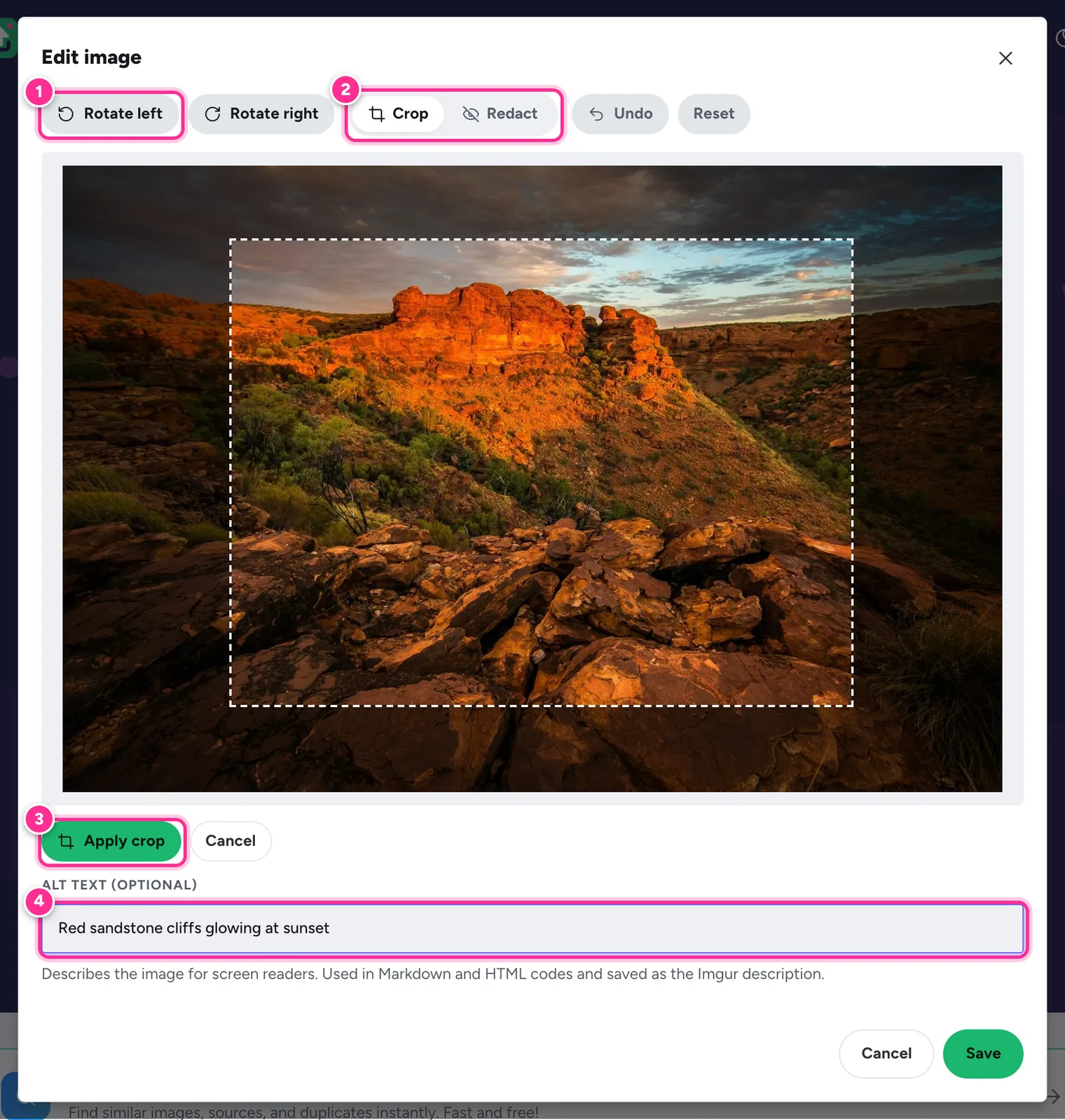Select the Crop mode toggle
Viewport: 1065px width, 1120px height.
coord(398,114)
